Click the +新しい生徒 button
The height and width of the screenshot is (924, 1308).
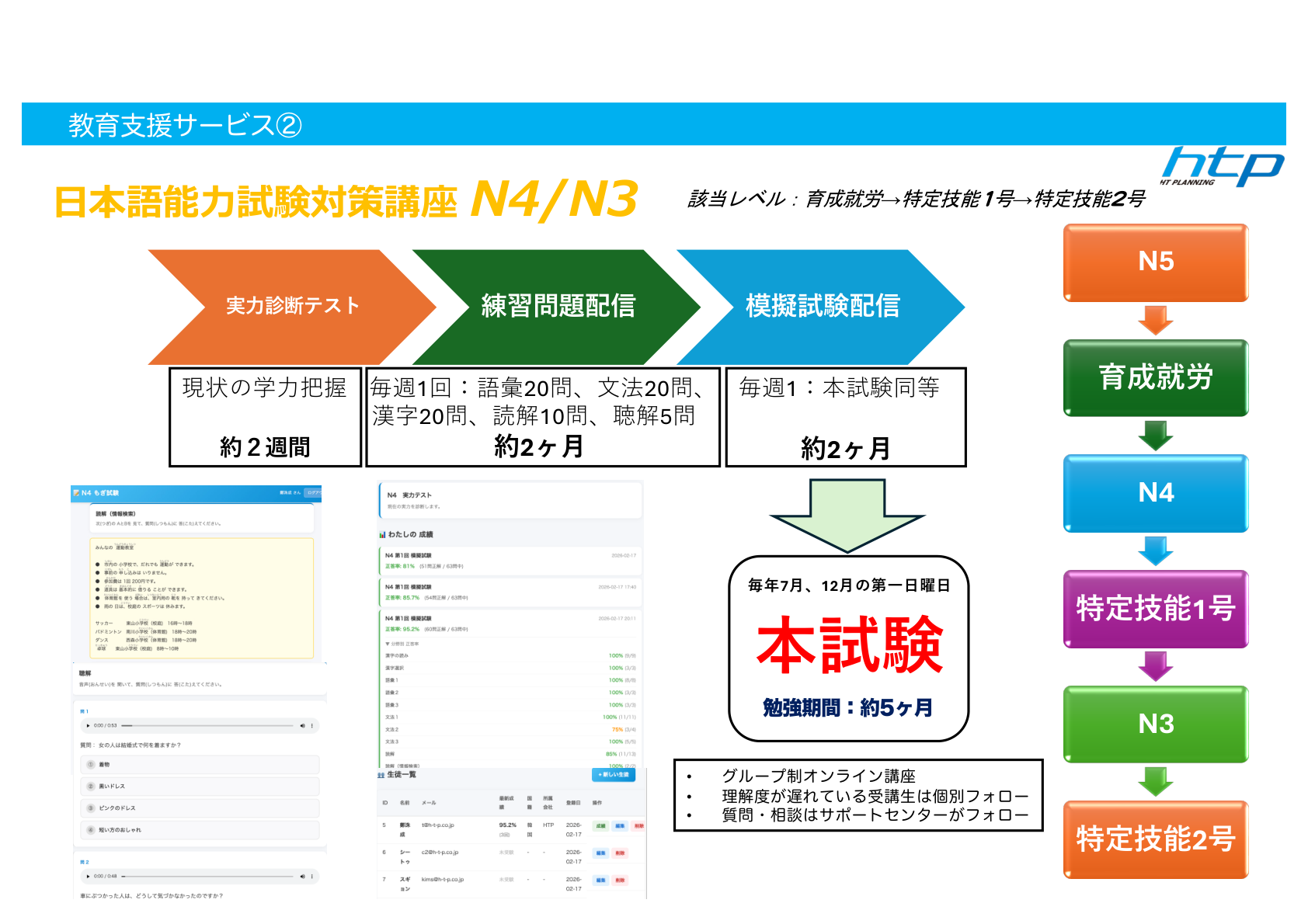click(x=614, y=776)
